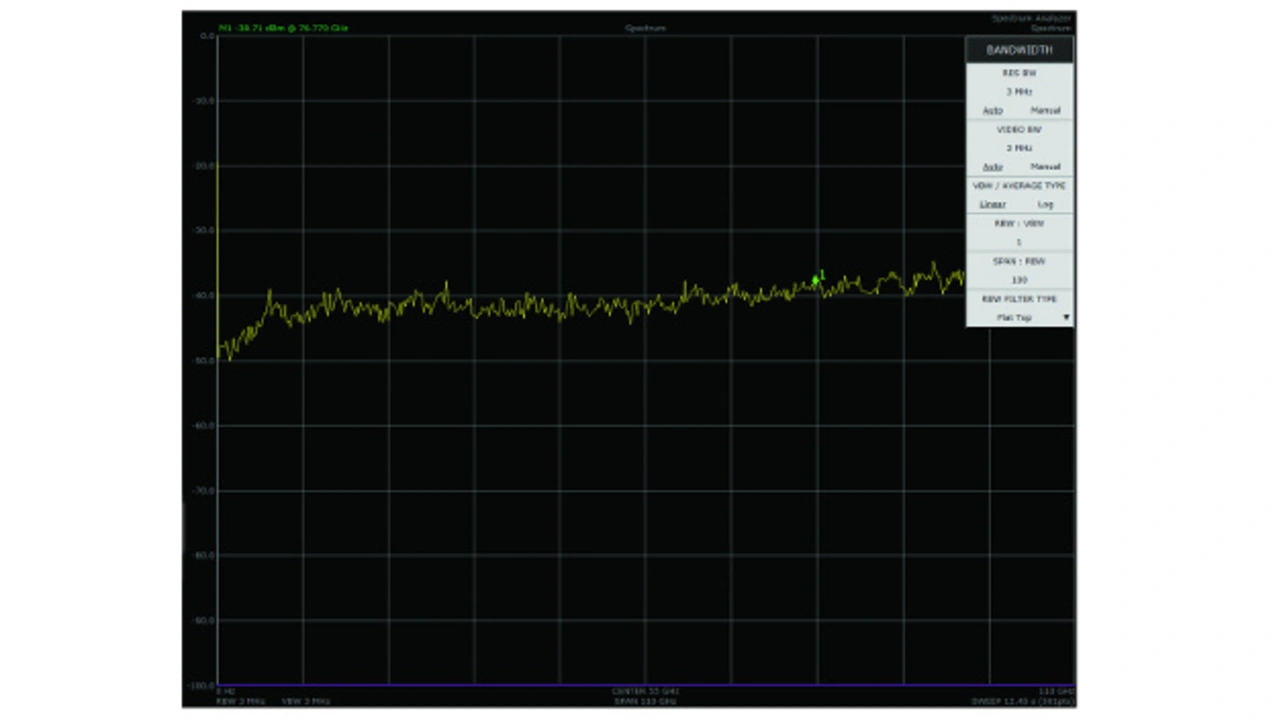
Task: Click the CENTER 55 GHz readout
Action: pos(645,691)
